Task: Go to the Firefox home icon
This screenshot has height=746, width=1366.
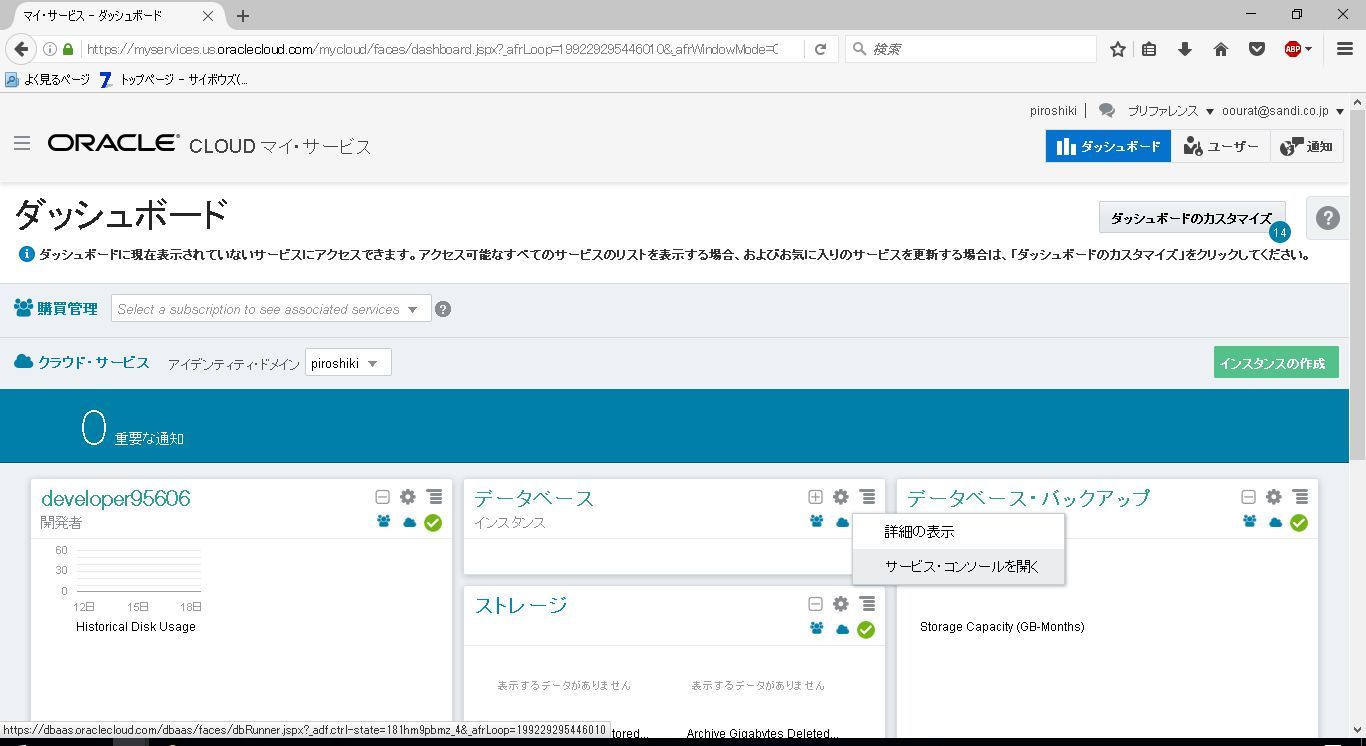Action: click(1221, 49)
